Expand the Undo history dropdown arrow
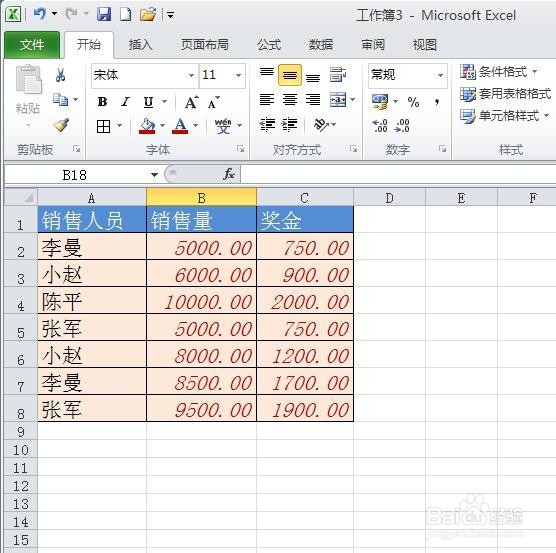The width and height of the screenshot is (556, 553). point(54,14)
